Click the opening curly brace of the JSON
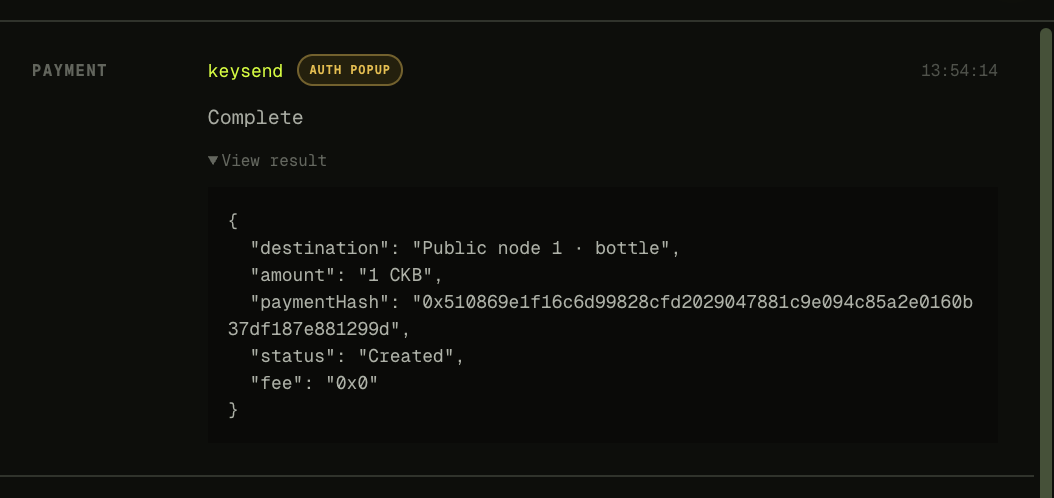 (233, 221)
